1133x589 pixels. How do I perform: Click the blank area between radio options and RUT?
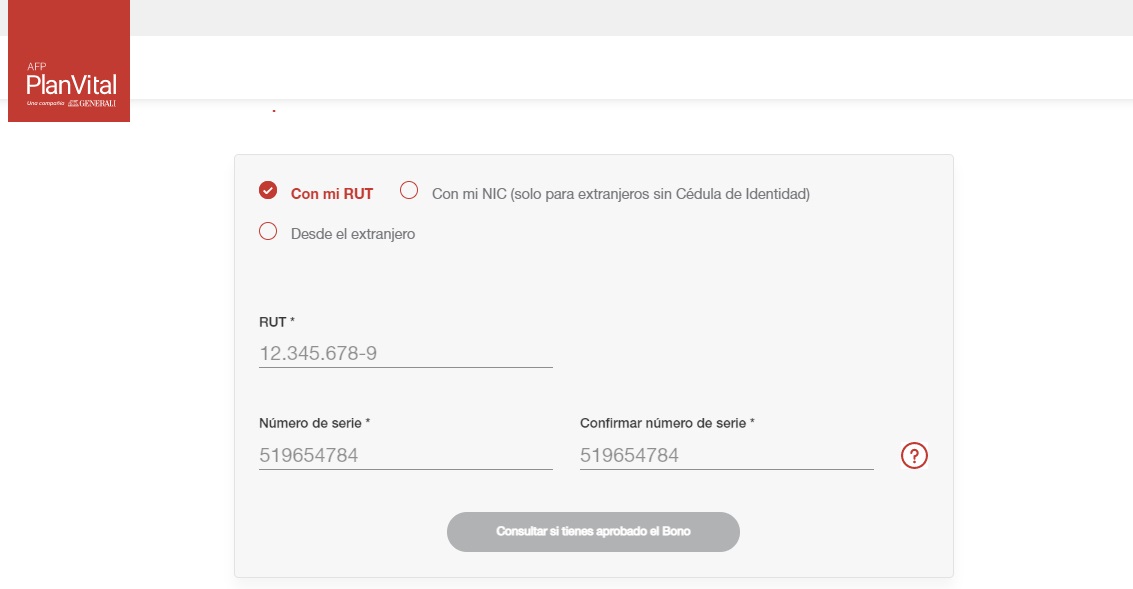[592, 277]
